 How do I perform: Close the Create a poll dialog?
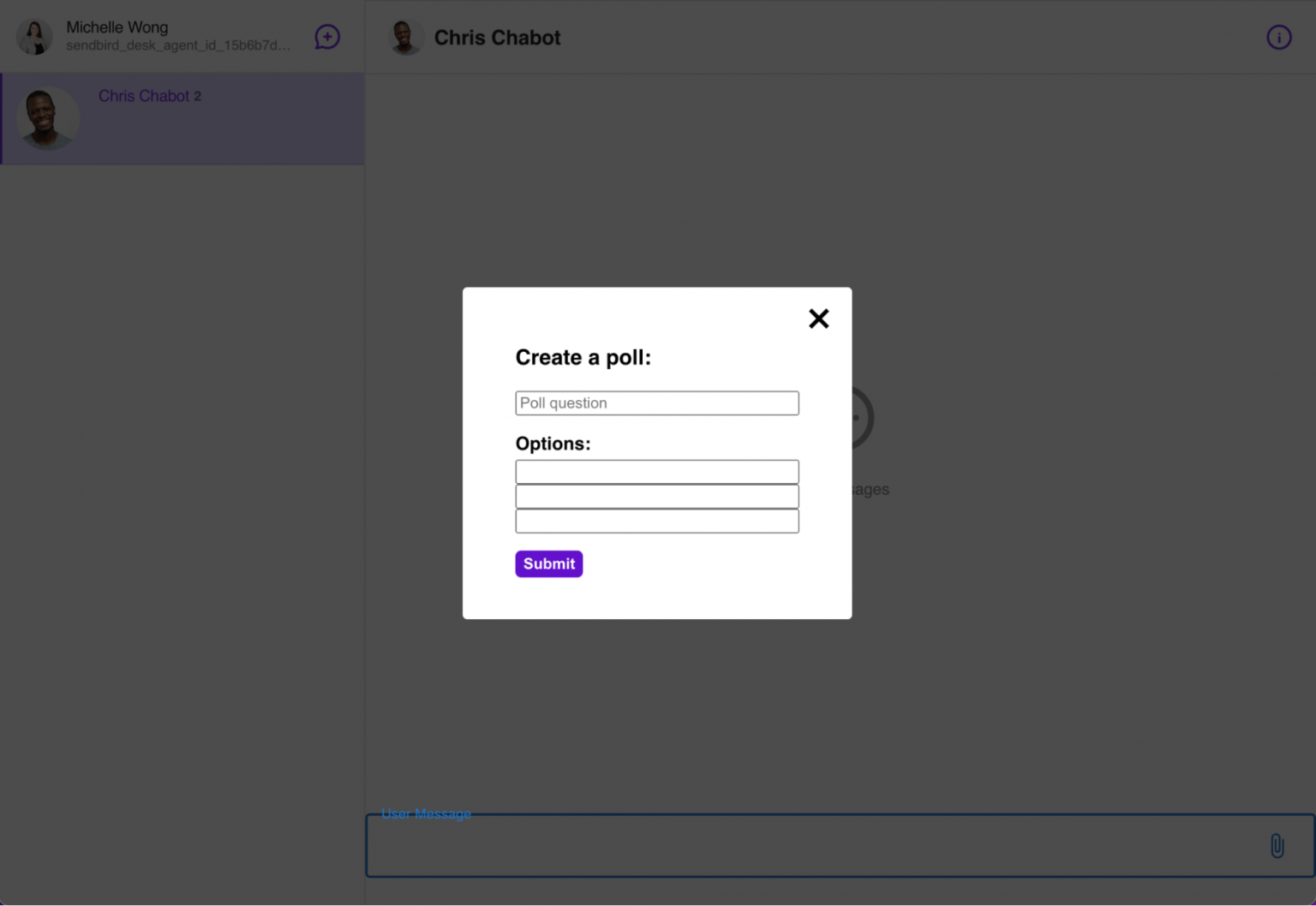818,319
